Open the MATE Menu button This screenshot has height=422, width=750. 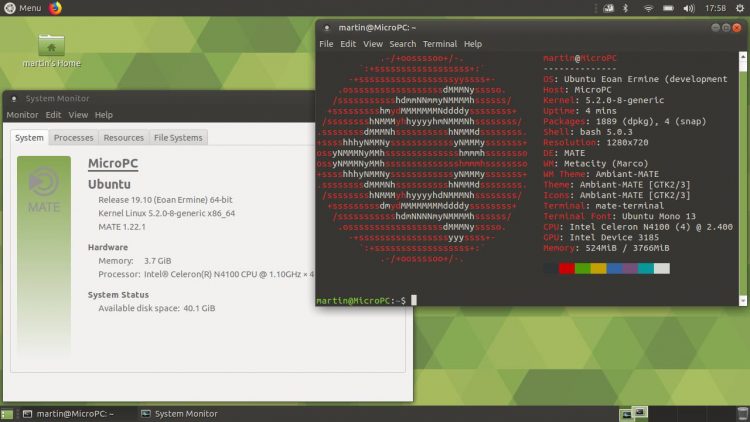pyautogui.click(x=22, y=8)
